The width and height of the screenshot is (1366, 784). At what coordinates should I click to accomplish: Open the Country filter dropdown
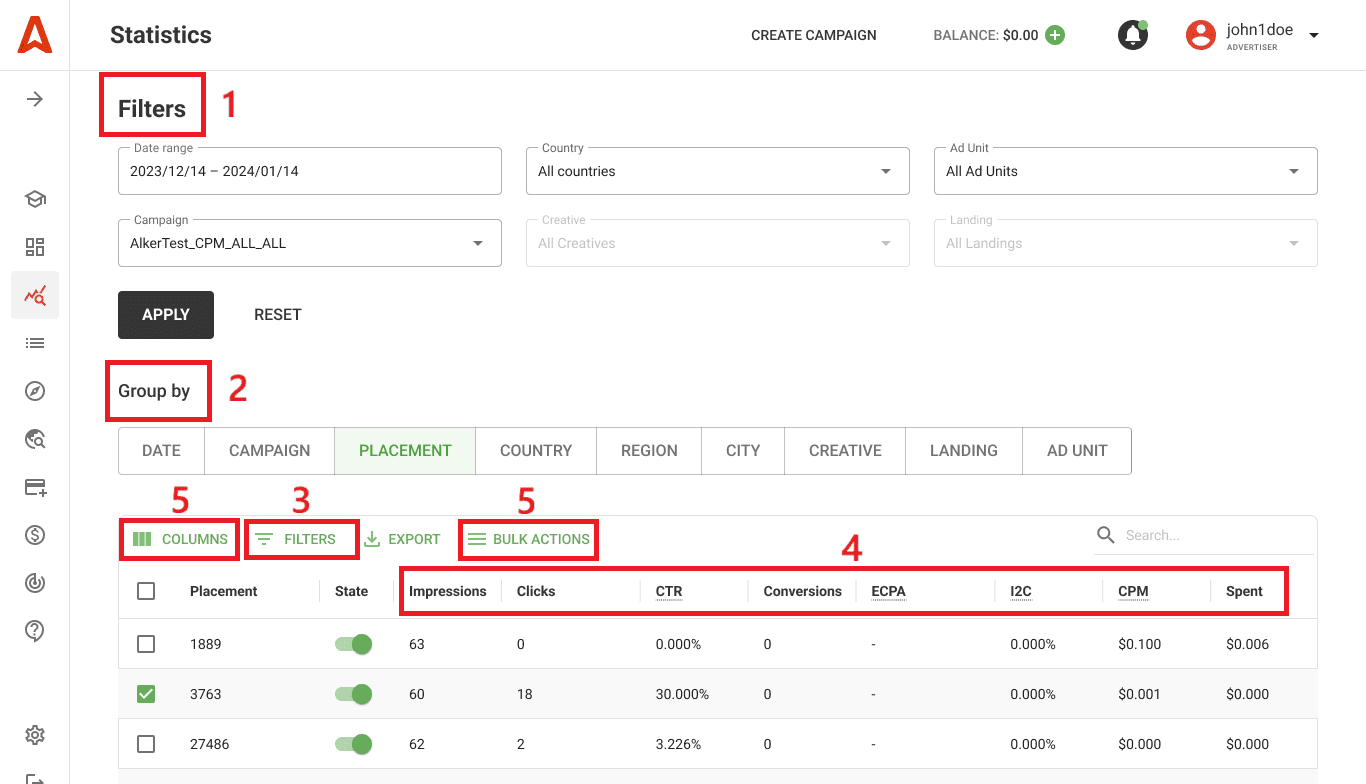[x=884, y=170]
